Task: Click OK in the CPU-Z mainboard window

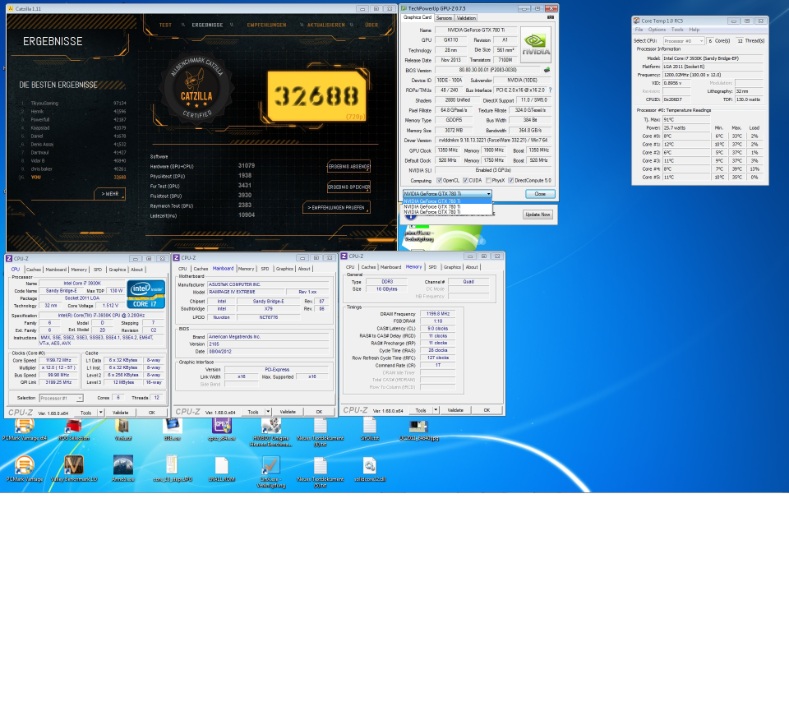Action: coord(319,412)
